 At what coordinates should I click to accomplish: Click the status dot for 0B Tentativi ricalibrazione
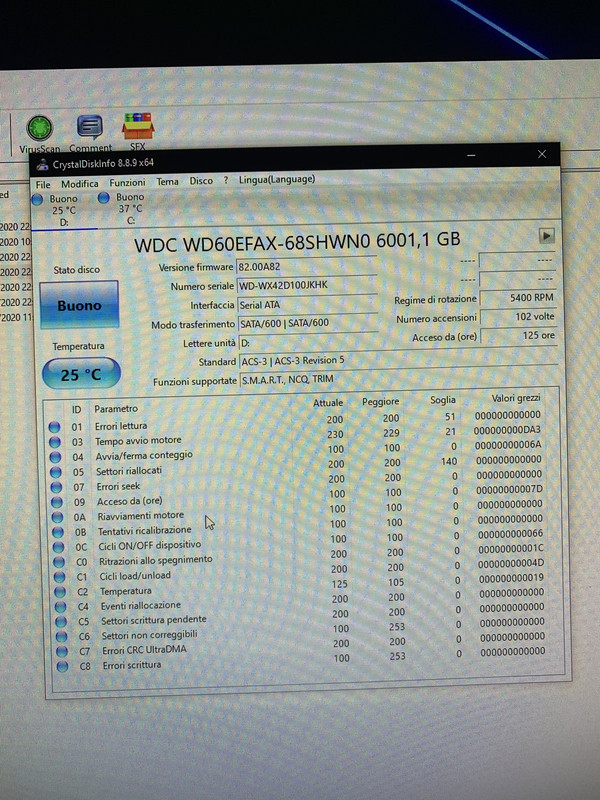[58, 532]
